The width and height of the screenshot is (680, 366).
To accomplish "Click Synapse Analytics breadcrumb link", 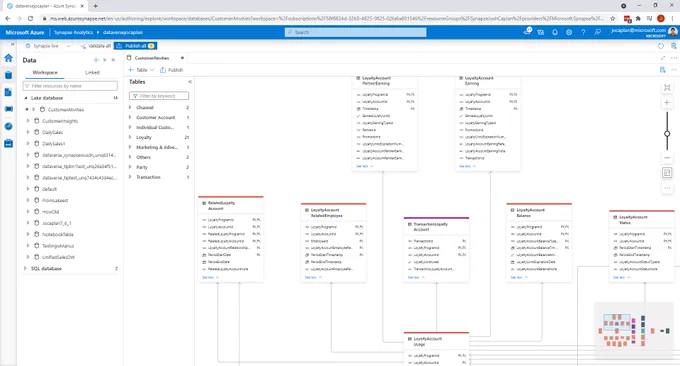I will [x=73, y=32].
